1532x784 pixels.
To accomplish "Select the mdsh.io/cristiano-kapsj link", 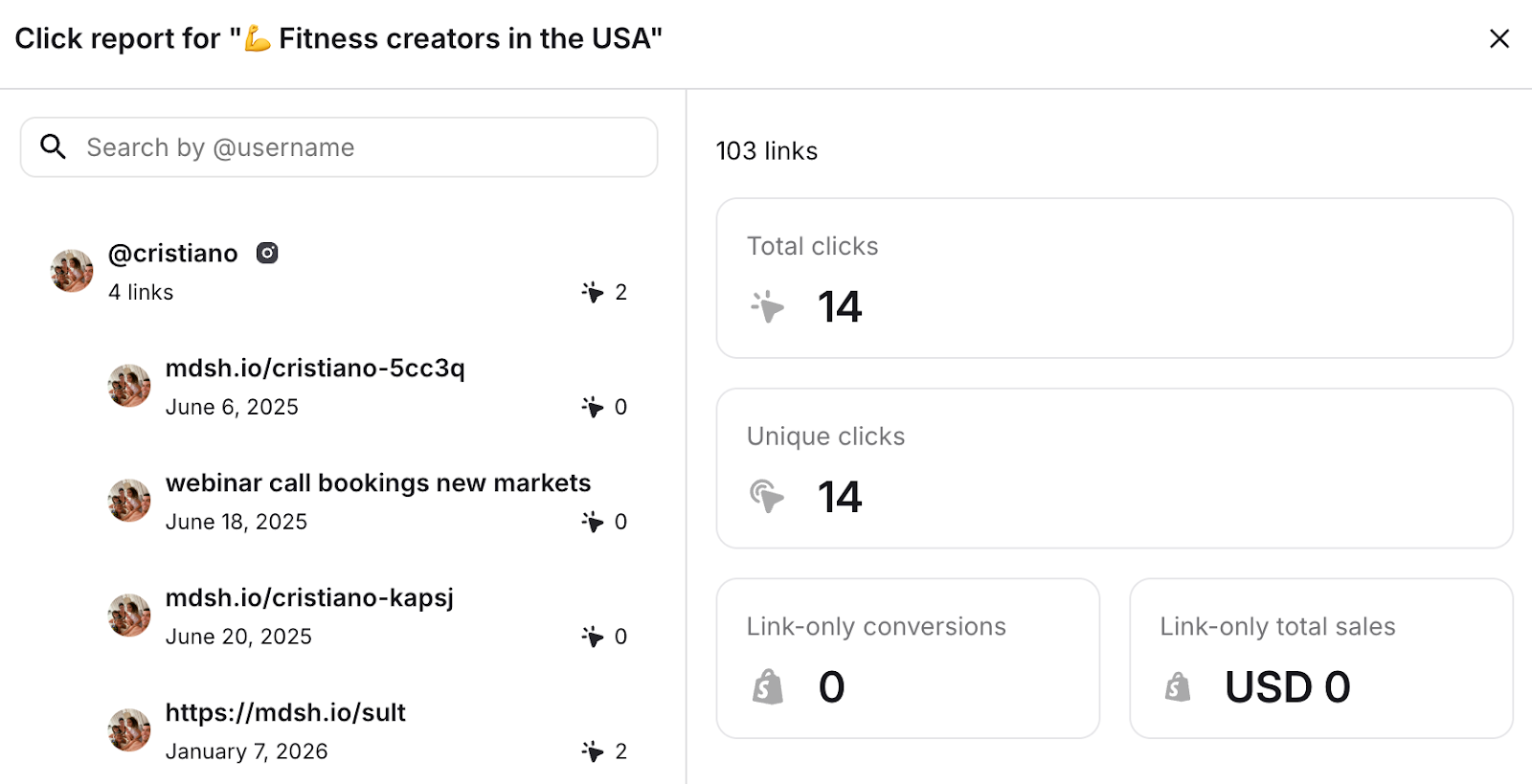I will 309,598.
